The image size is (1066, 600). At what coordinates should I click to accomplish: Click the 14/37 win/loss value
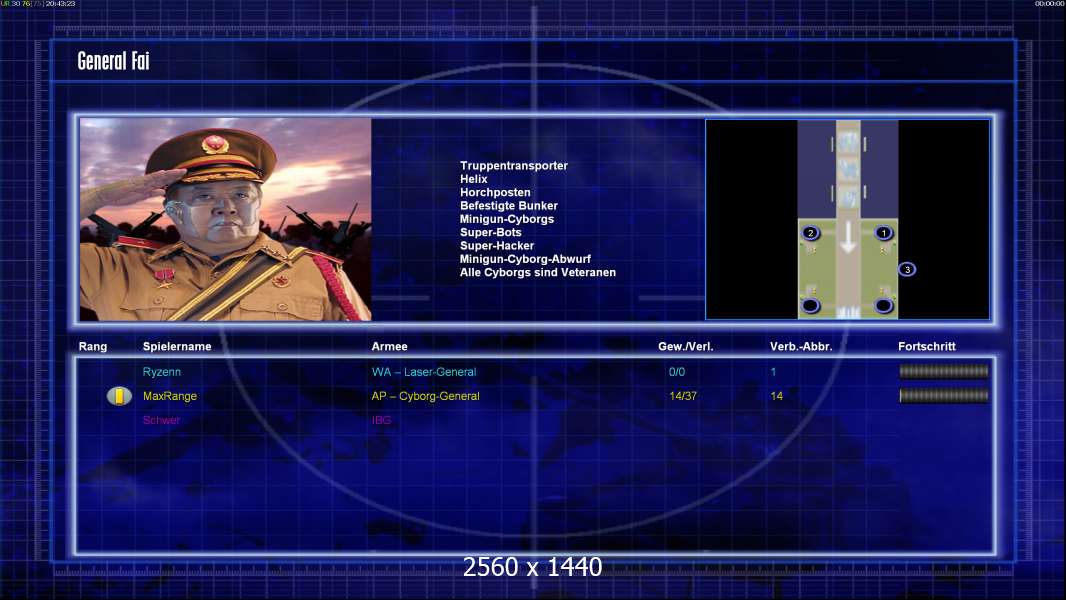coord(683,396)
